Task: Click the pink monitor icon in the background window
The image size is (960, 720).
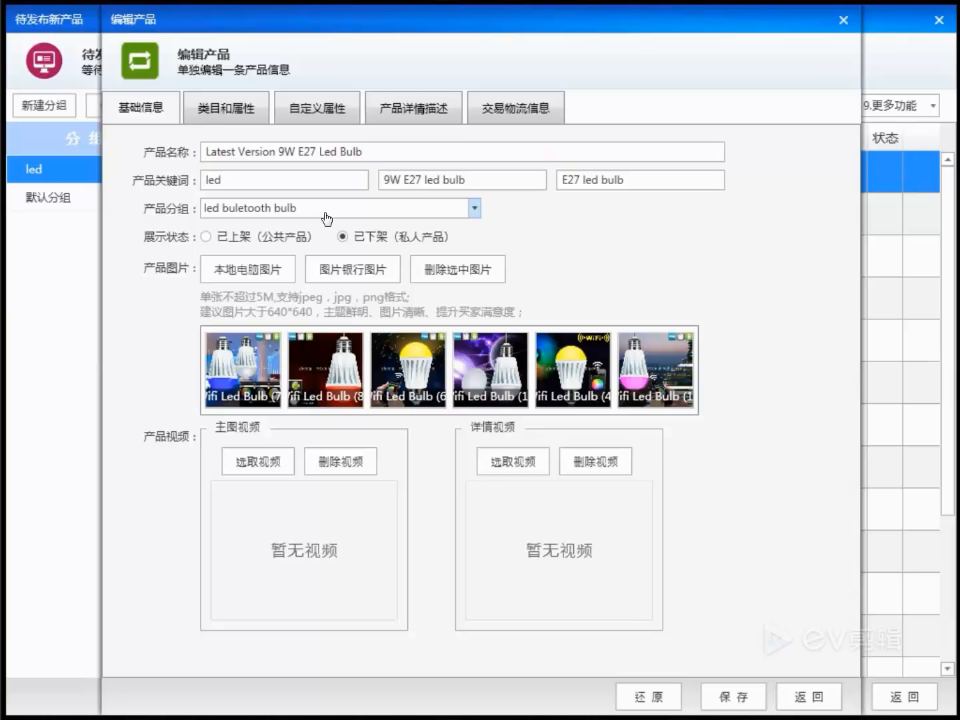Action: 43,61
